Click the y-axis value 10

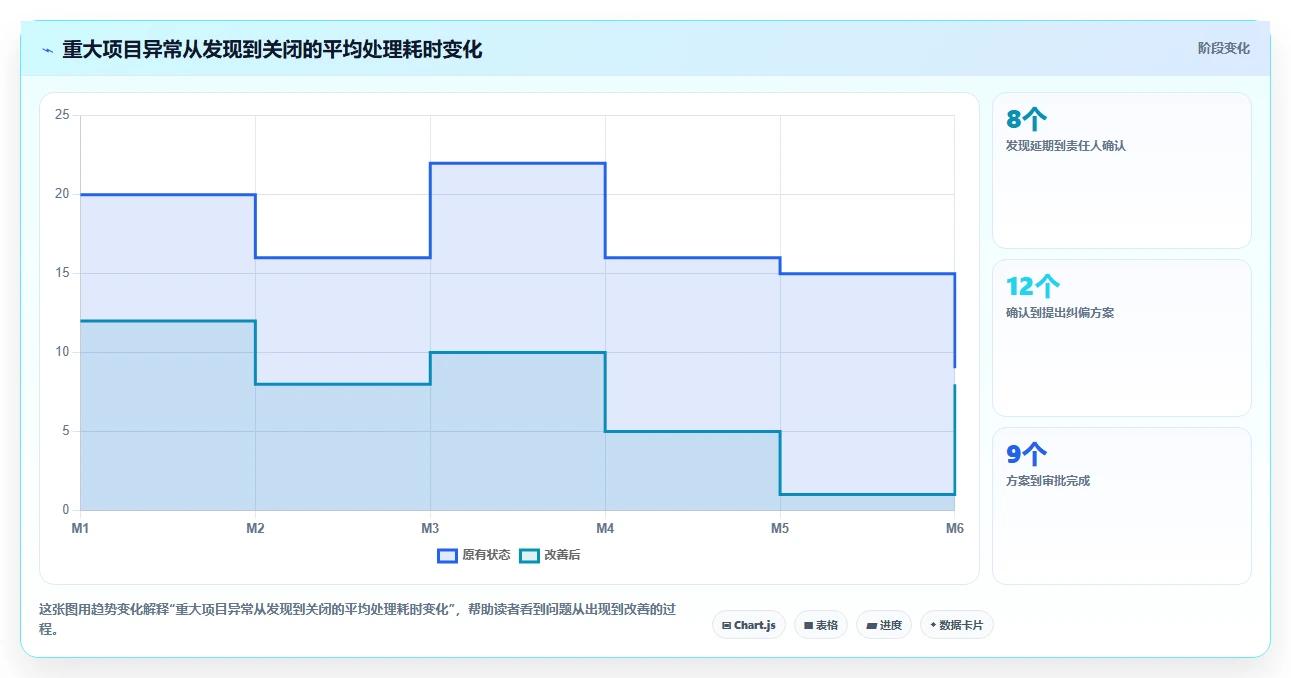62,352
